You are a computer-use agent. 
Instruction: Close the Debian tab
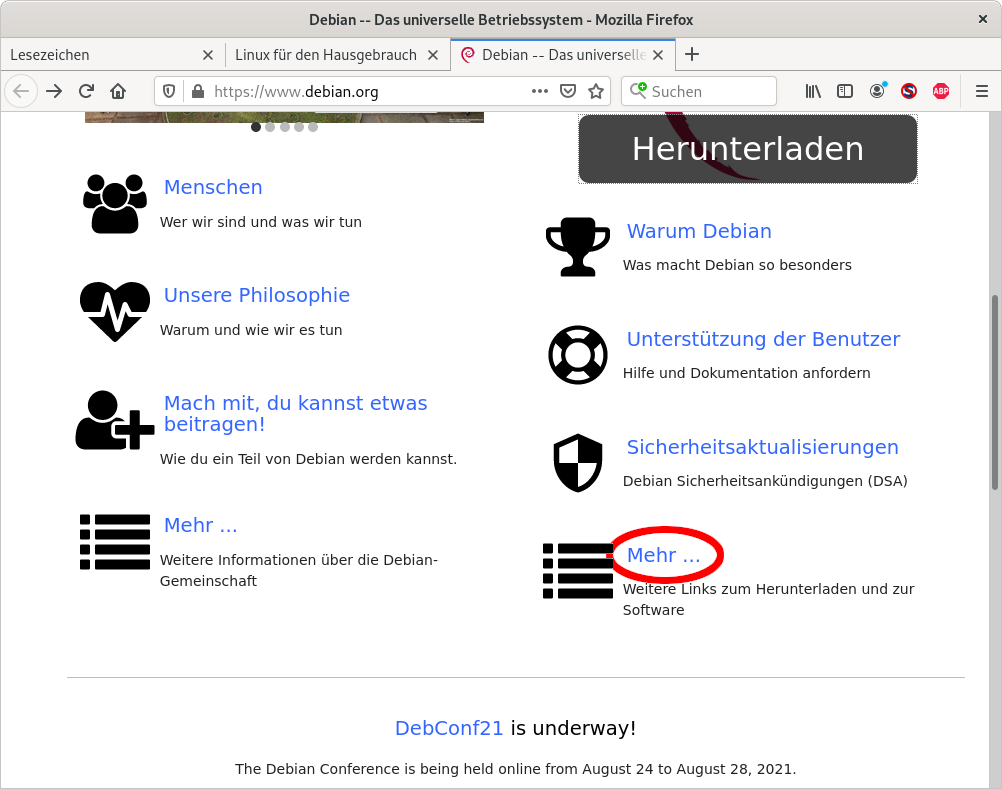[658, 55]
